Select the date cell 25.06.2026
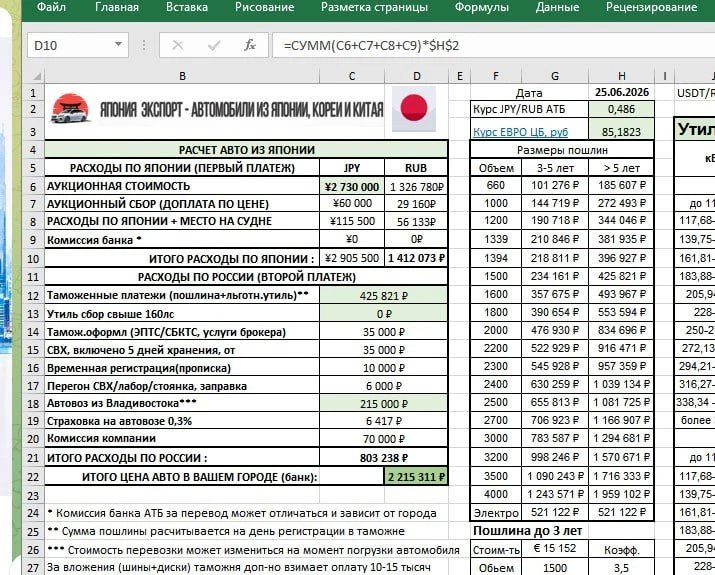The height and width of the screenshot is (575, 715). tap(622, 92)
